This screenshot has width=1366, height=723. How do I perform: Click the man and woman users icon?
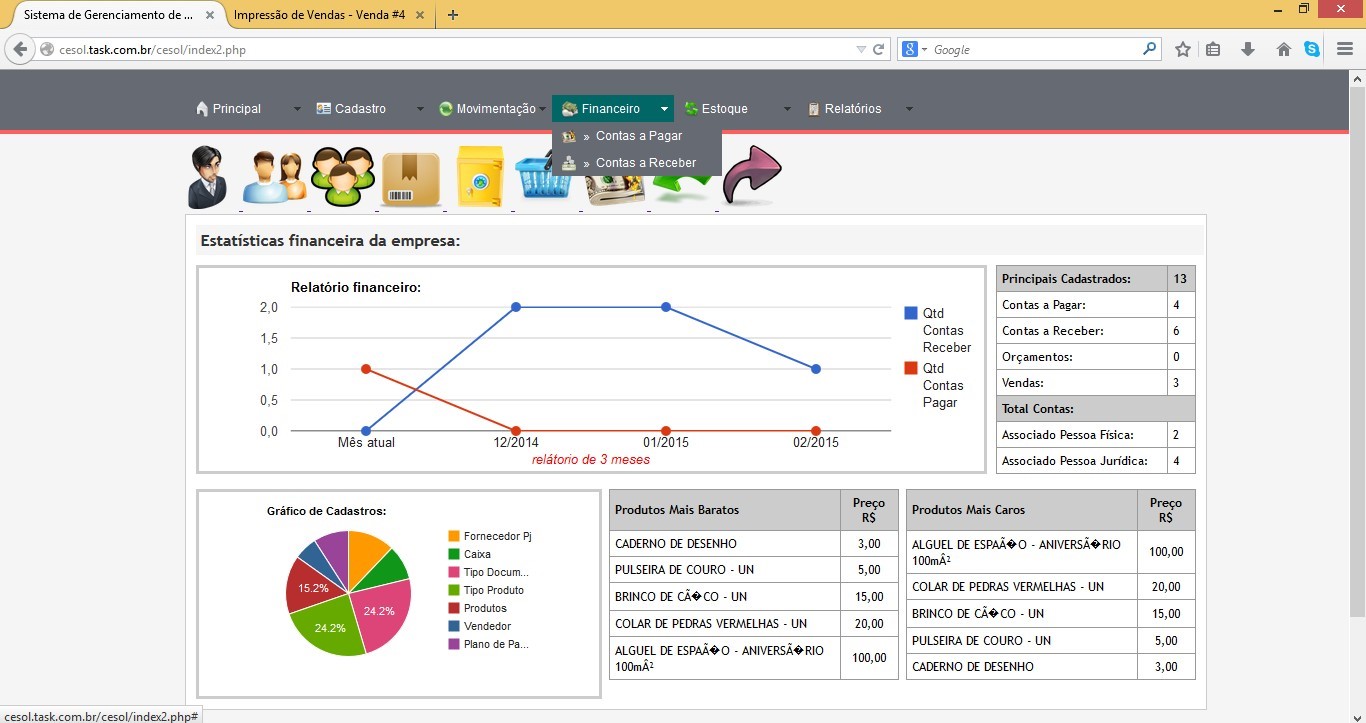274,177
